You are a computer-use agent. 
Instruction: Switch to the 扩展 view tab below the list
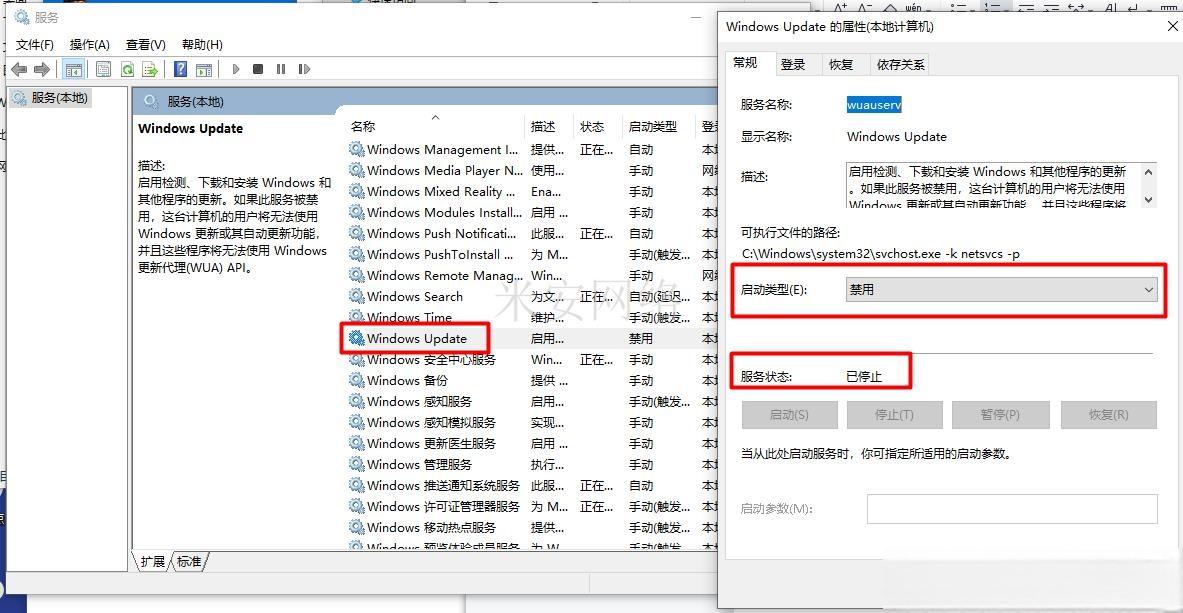coord(152,562)
